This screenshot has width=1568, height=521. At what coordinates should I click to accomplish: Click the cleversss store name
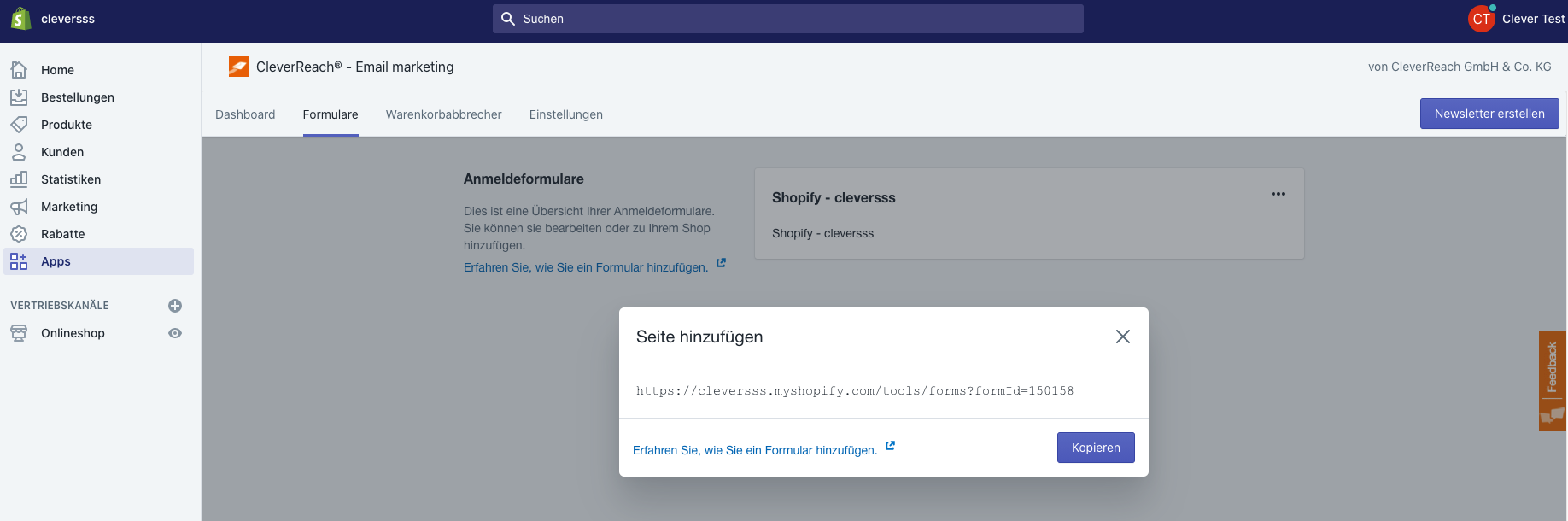click(x=68, y=19)
